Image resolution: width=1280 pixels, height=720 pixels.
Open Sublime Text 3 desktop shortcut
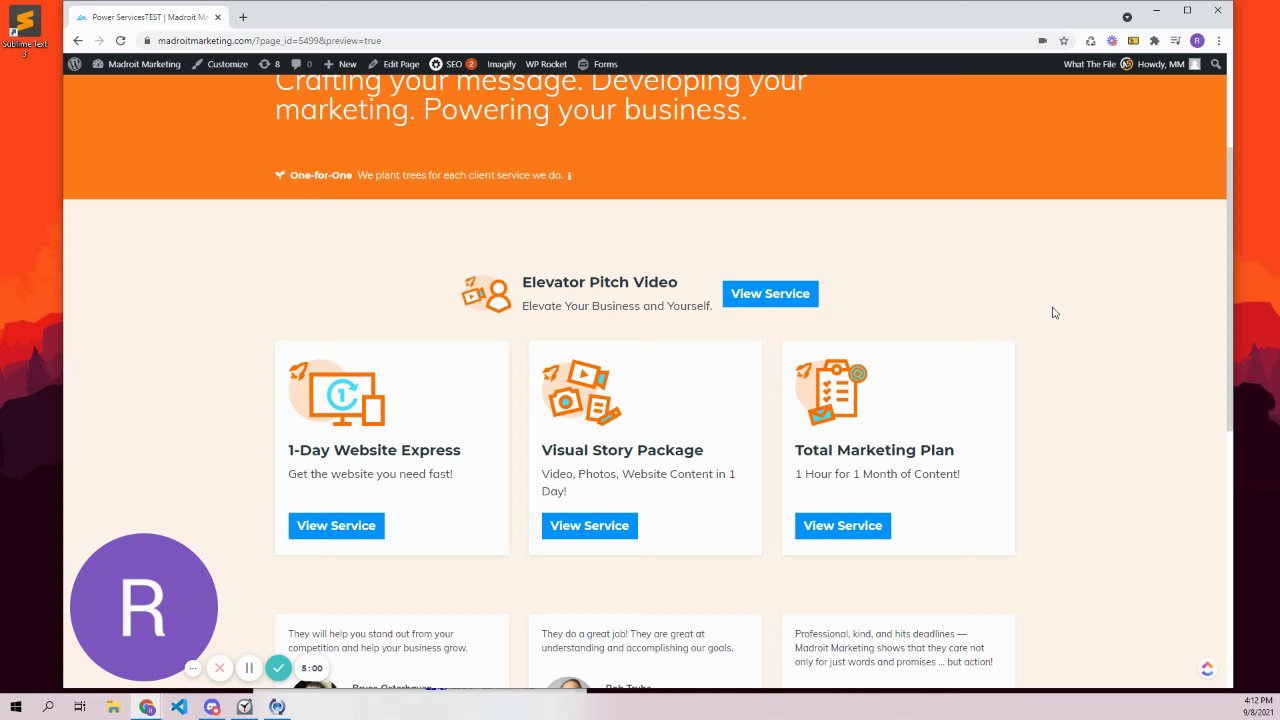pos(25,31)
